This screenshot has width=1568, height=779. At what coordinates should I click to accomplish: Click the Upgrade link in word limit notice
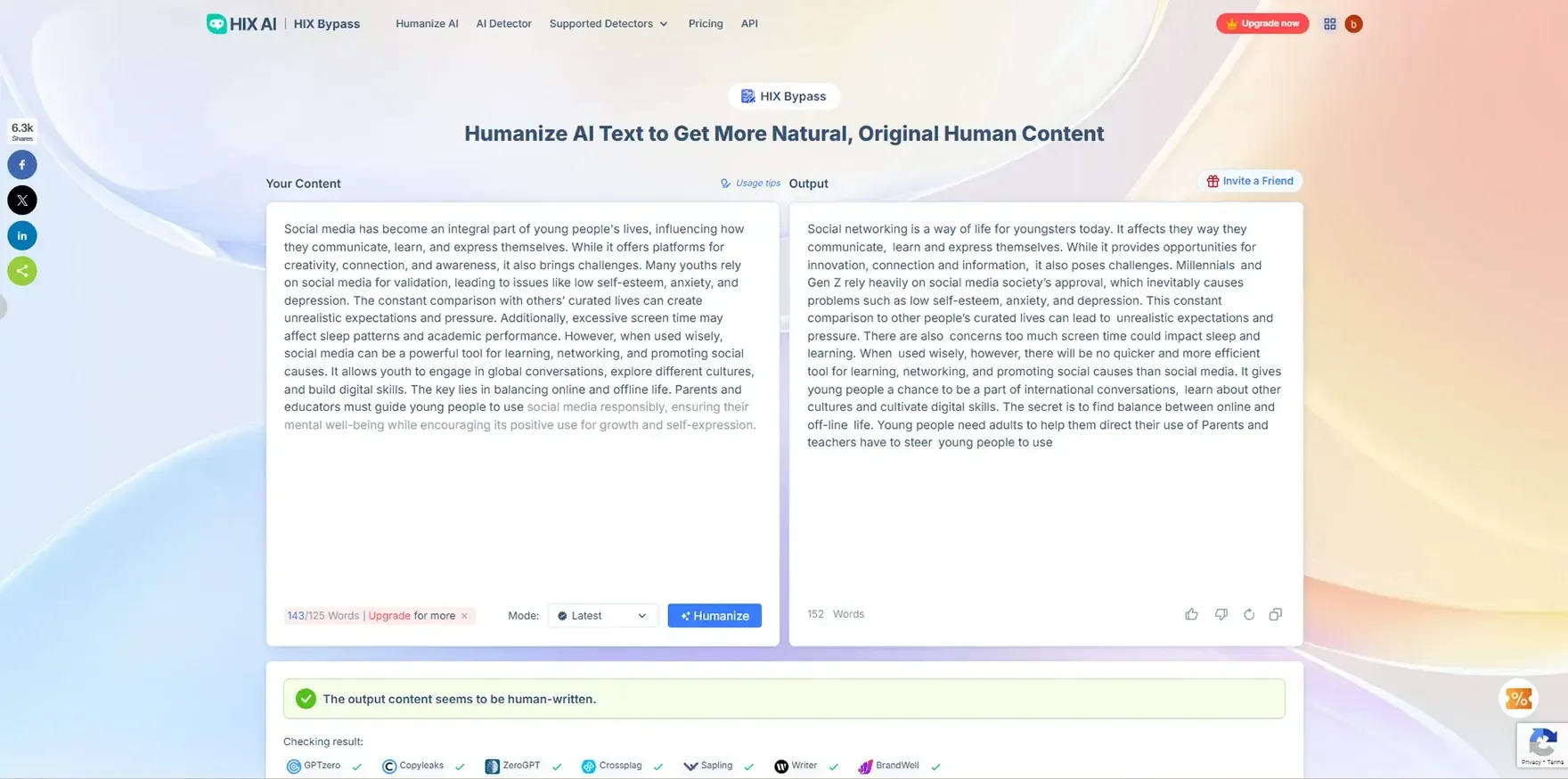coord(389,616)
